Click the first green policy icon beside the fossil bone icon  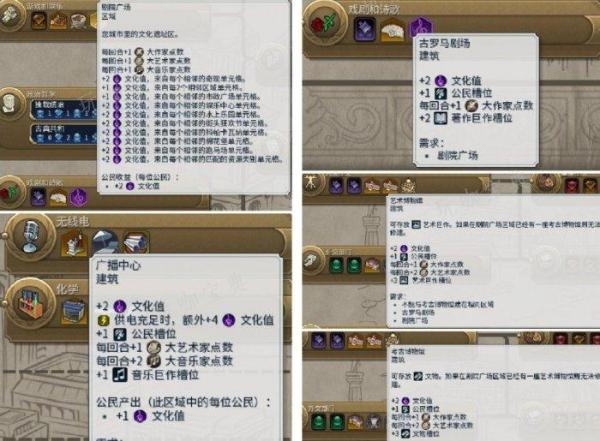click(336, 265)
